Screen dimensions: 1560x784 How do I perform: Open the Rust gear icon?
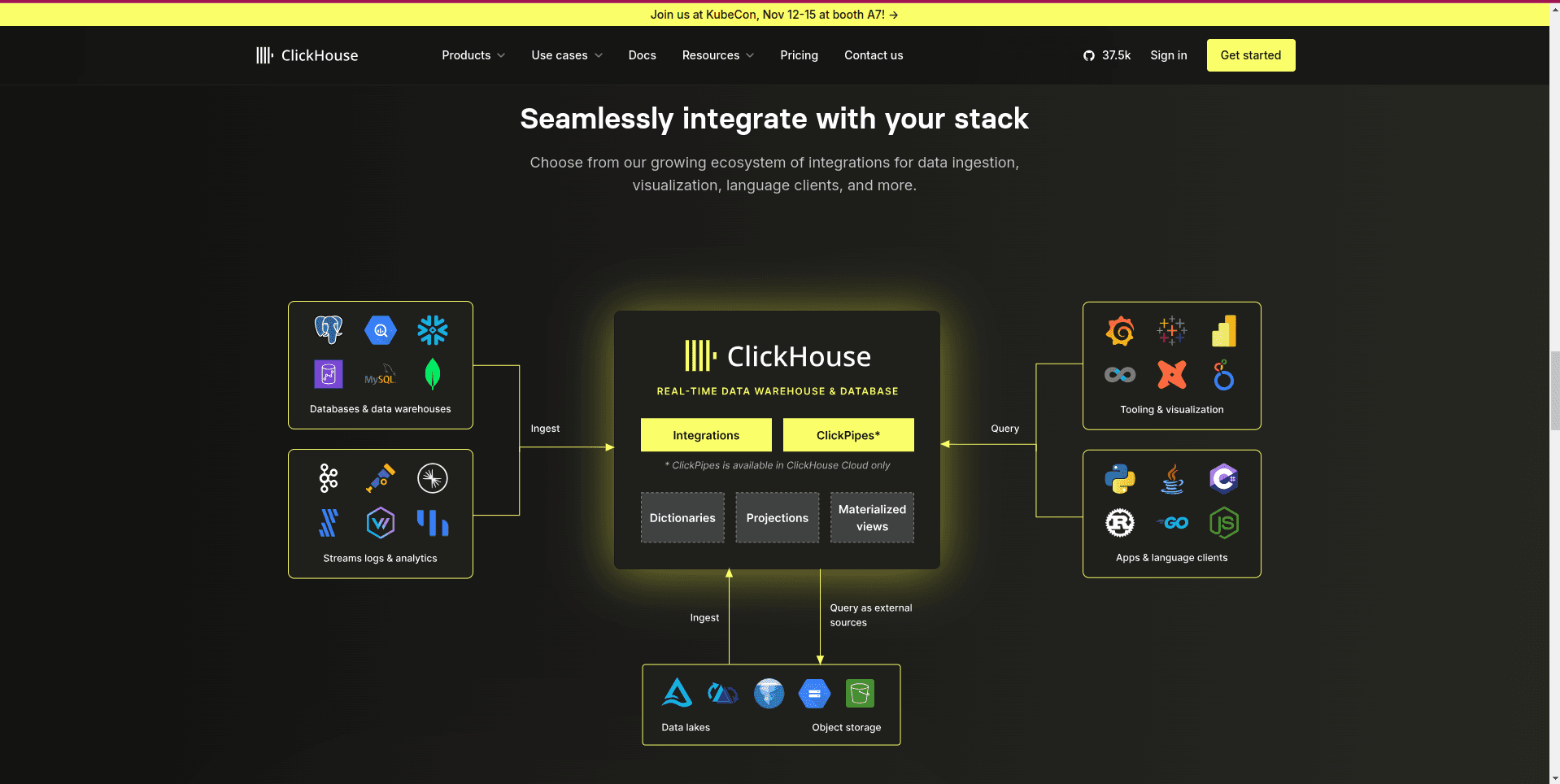point(1120,523)
